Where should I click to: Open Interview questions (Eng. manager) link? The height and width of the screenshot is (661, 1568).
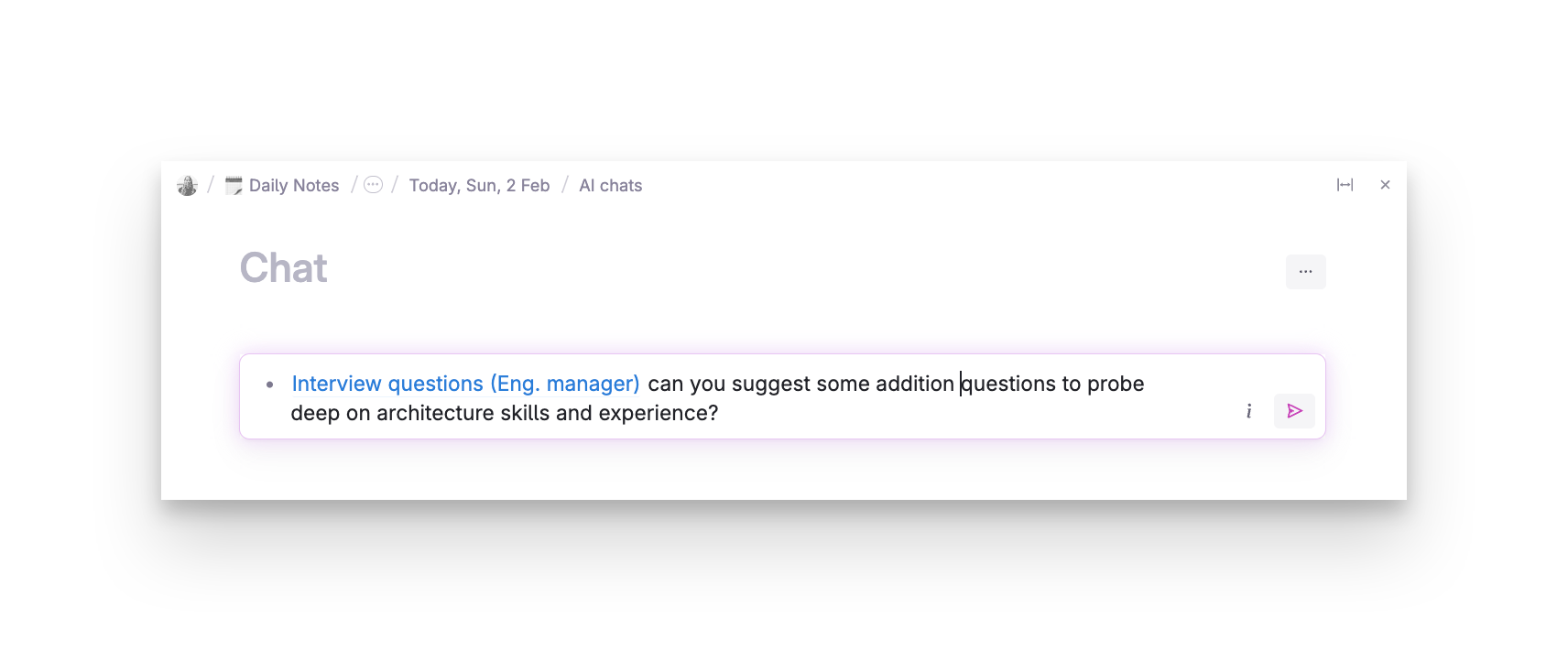coord(465,384)
